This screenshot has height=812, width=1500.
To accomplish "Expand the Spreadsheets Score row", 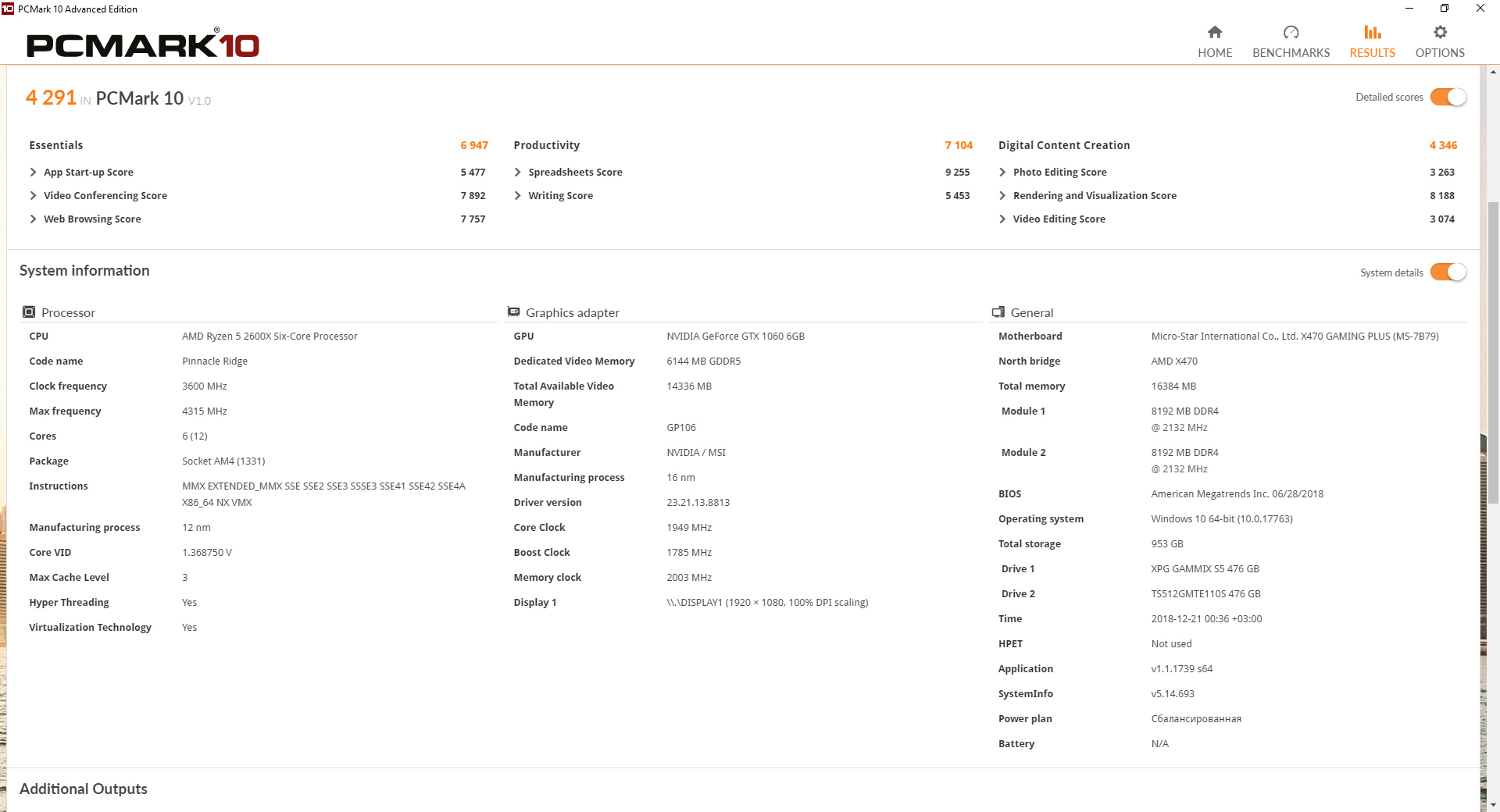I will point(517,172).
